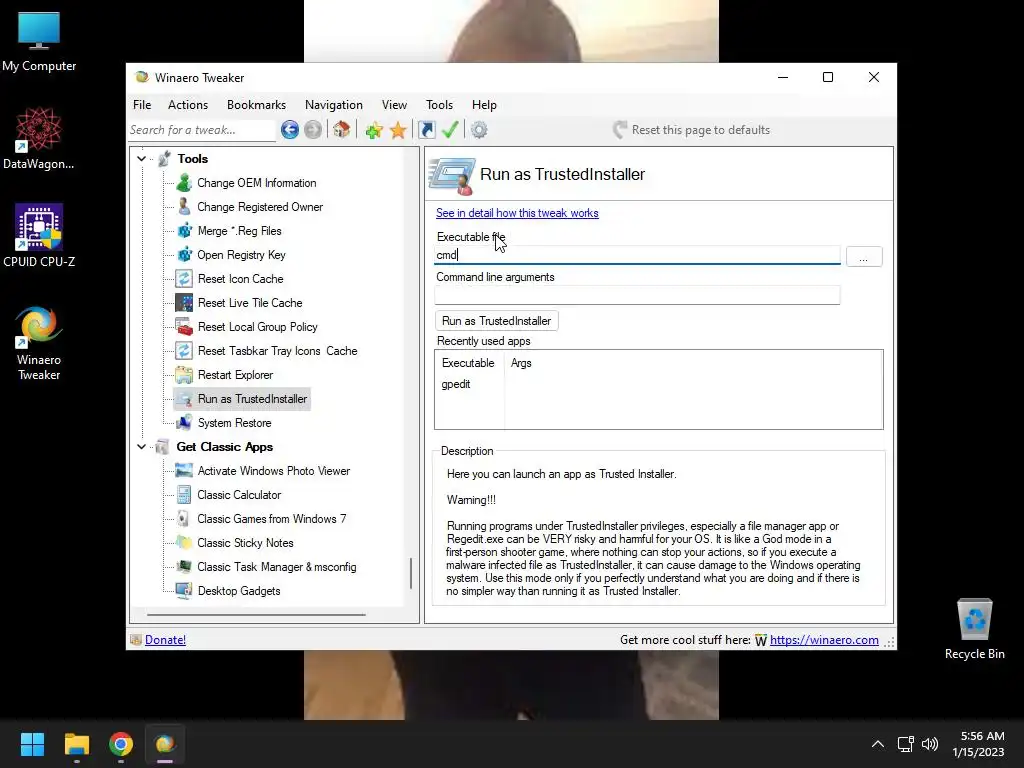Click the green checkmark toolbar icon
Image resolution: width=1024 pixels, height=768 pixels.
tap(450, 129)
